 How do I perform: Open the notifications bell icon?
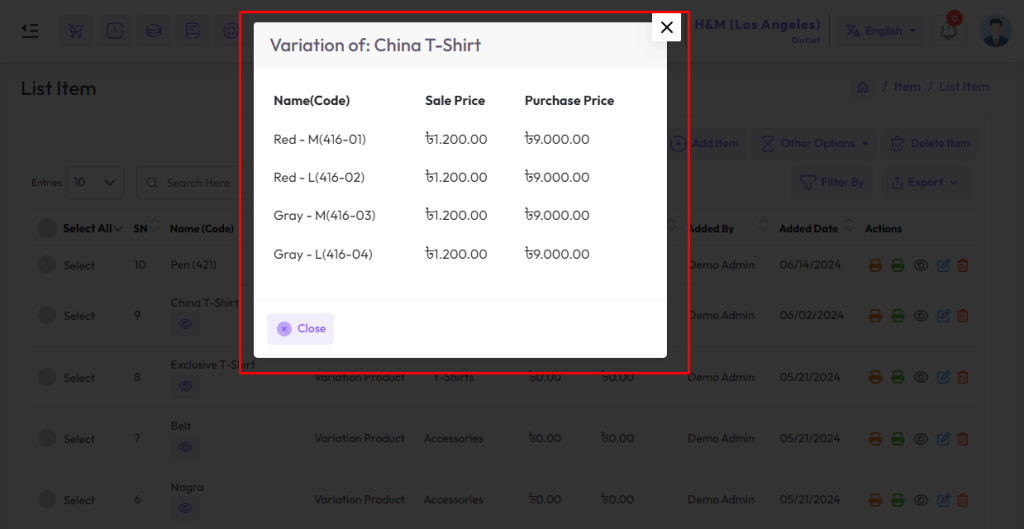(x=948, y=31)
